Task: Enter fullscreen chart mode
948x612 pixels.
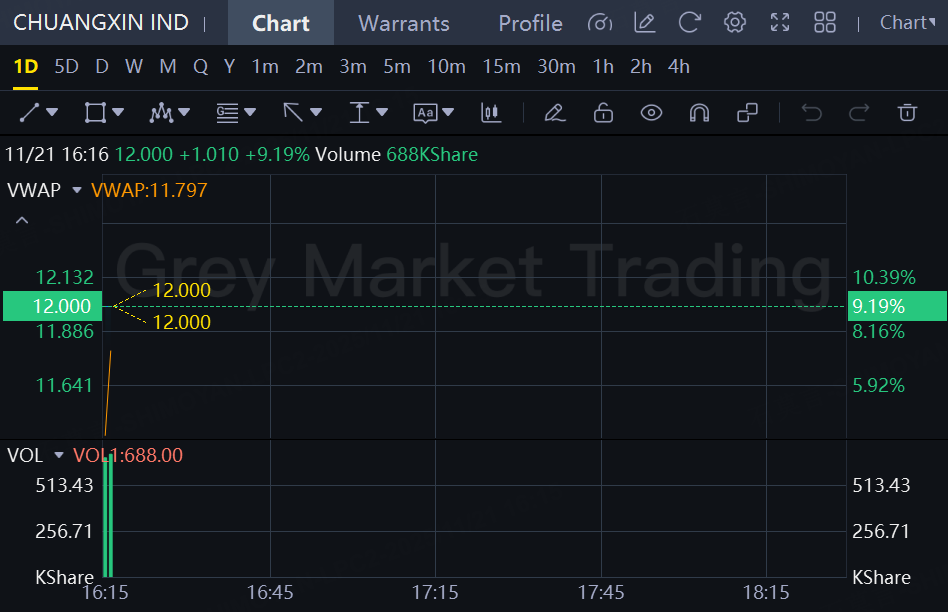Action: click(x=780, y=22)
